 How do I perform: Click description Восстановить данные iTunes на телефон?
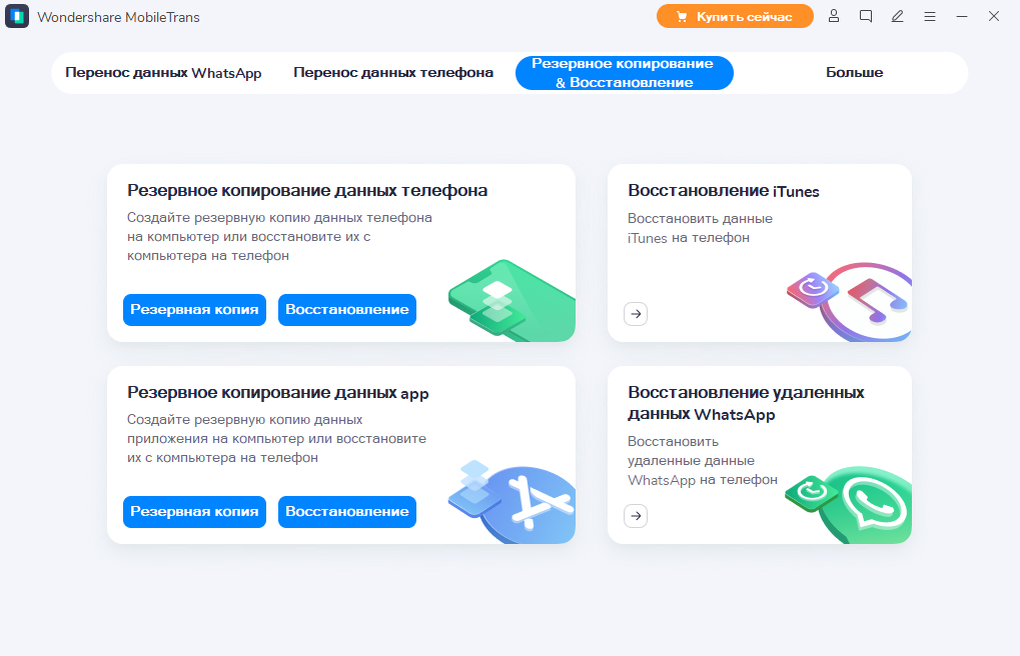tap(700, 228)
